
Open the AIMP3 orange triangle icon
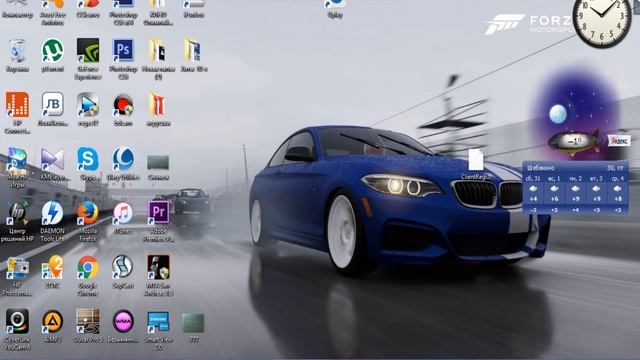(52, 322)
